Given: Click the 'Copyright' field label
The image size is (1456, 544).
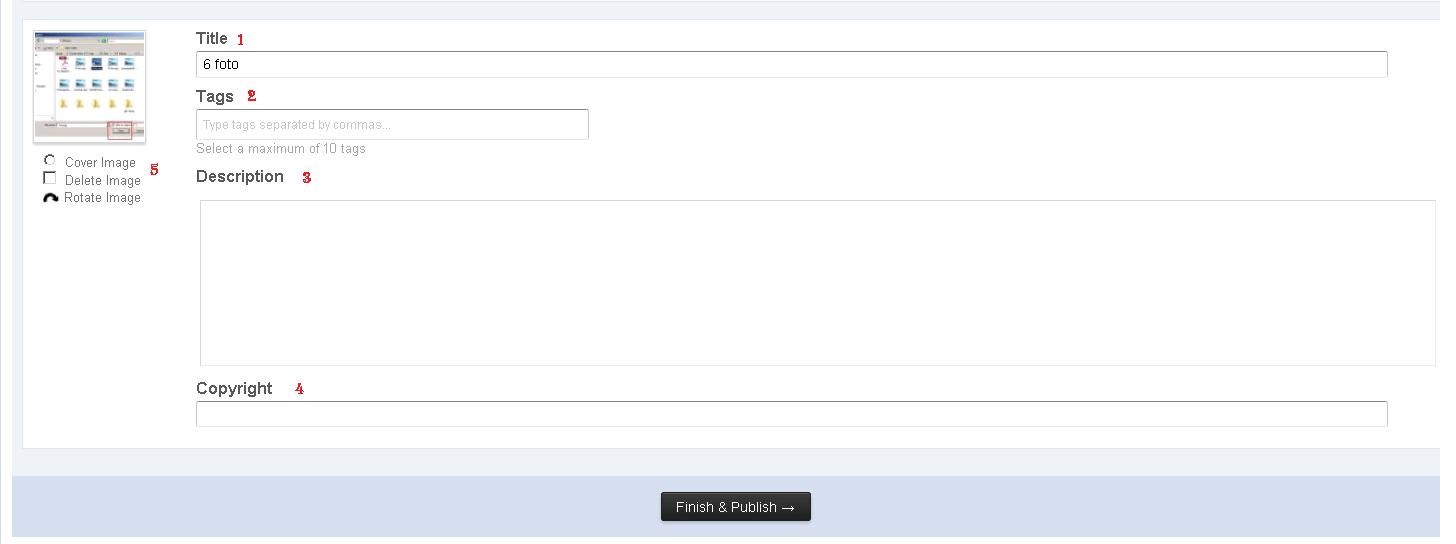Looking at the screenshot, I should (234, 388).
